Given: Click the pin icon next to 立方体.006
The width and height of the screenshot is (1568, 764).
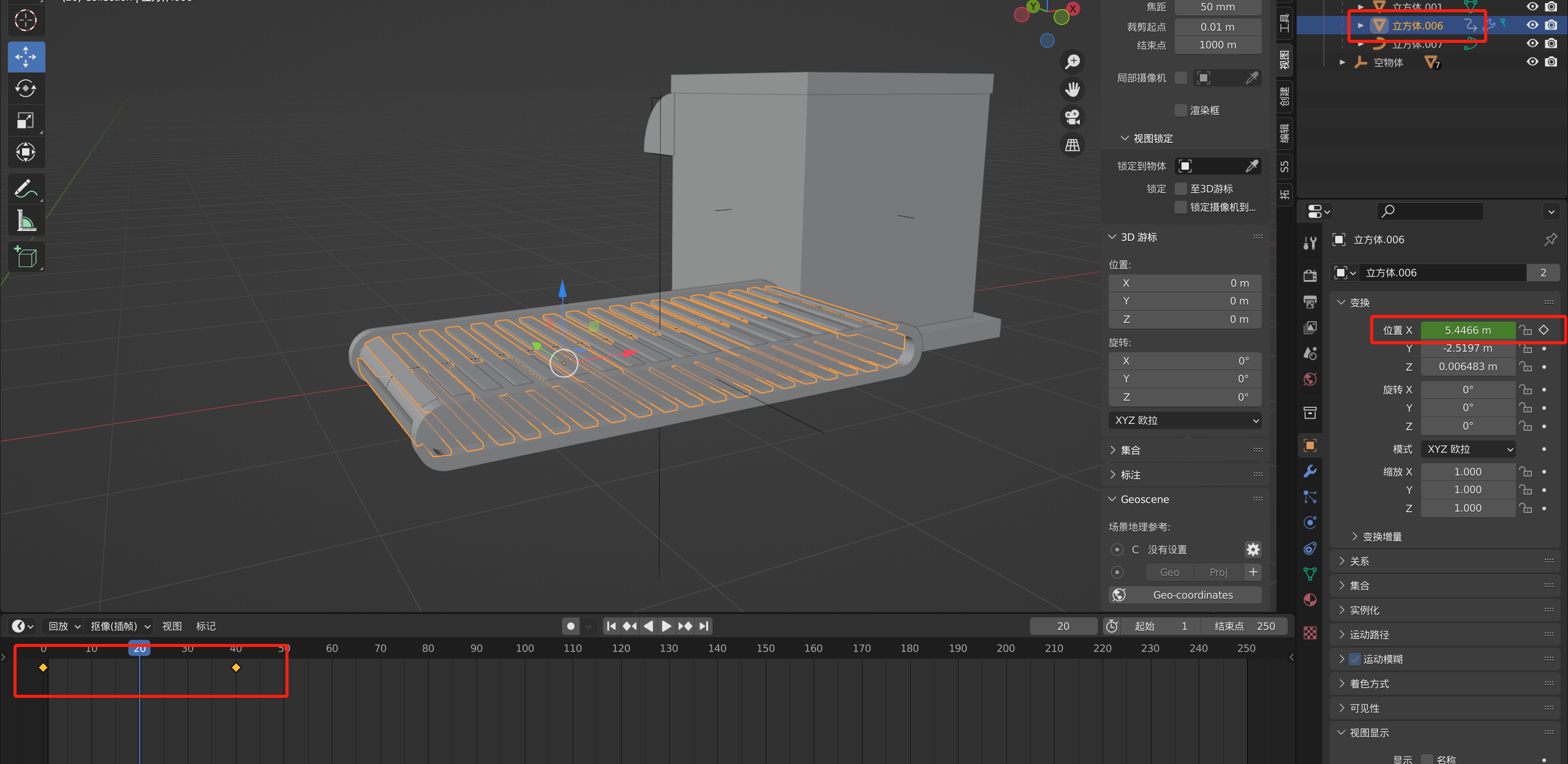Looking at the screenshot, I should pos(1550,240).
